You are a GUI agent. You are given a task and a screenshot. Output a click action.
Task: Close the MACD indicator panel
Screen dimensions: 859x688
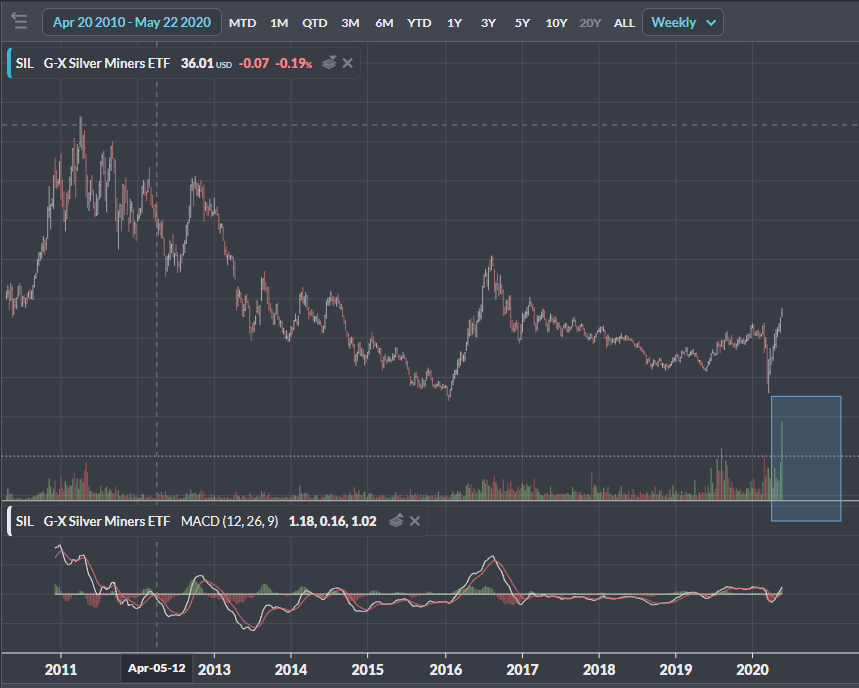pos(415,521)
